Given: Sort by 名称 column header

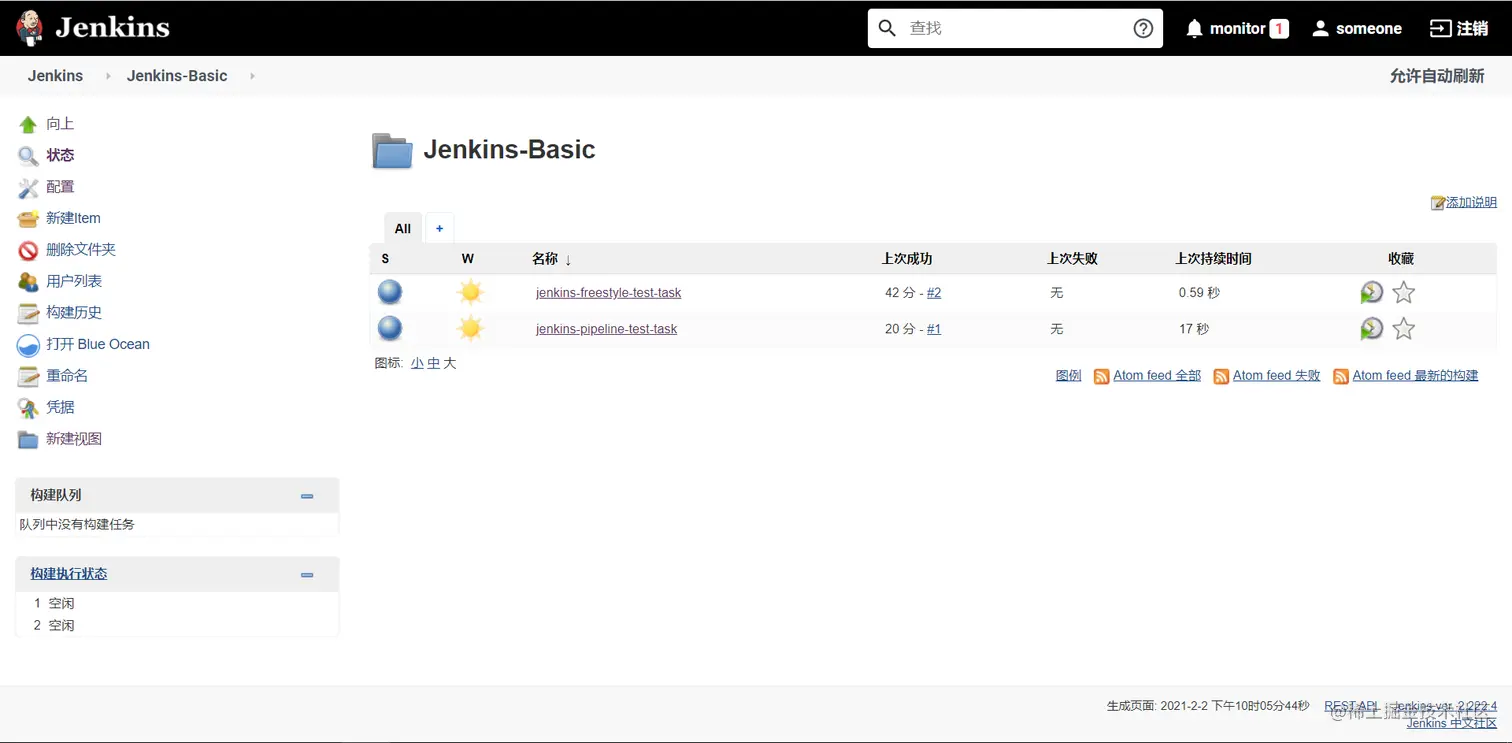Looking at the screenshot, I should coord(552,259).
